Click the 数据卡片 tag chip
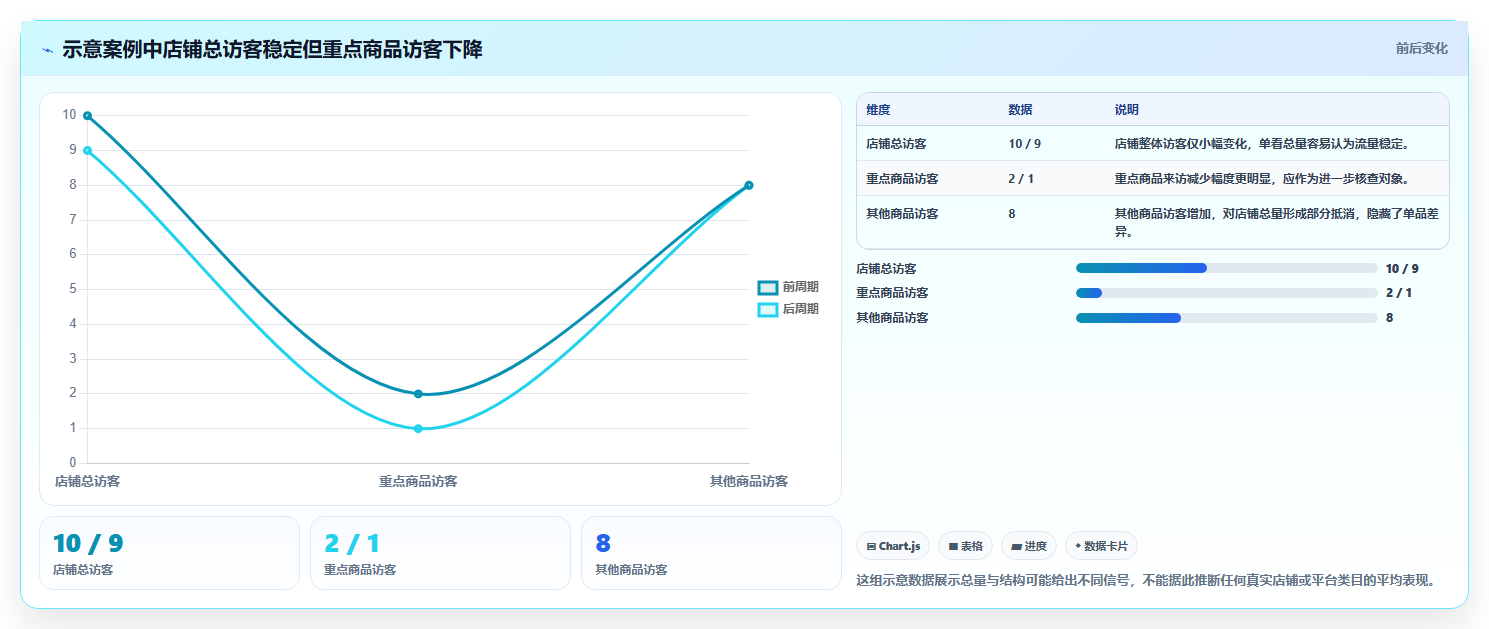1489x629 pixels. coord(1101,546)
